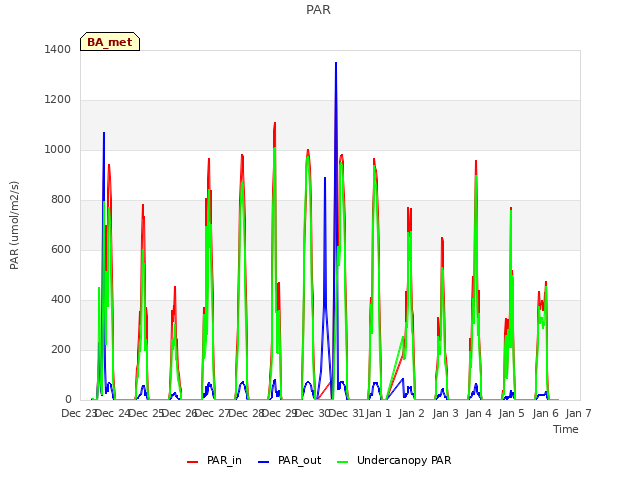Click the PAR chart title
This screenshot has height=480, width=640.
pyautogui.click(x=318, y=10)
